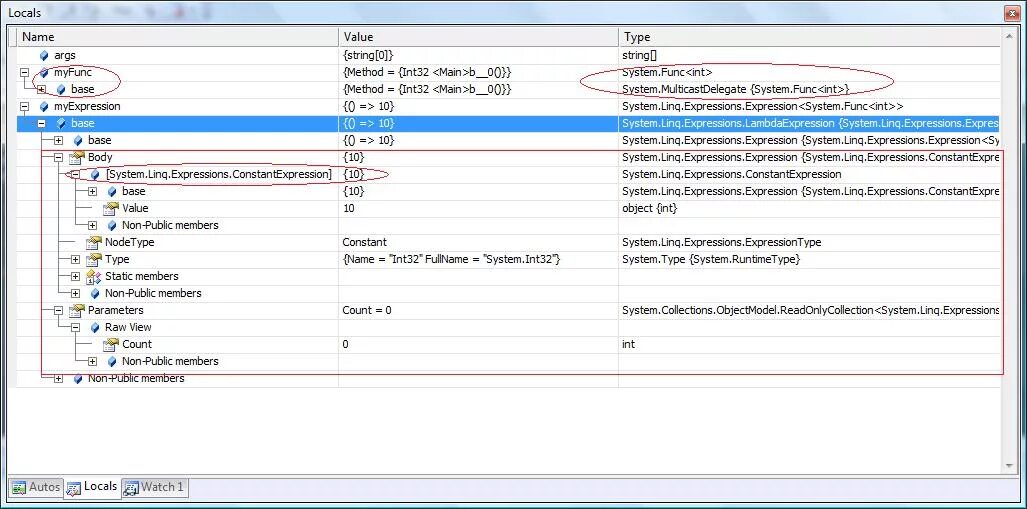The width and height of the screenshot is (1027, 509).
Task: Click the object {int} type cell
Action: click(650, 208)
